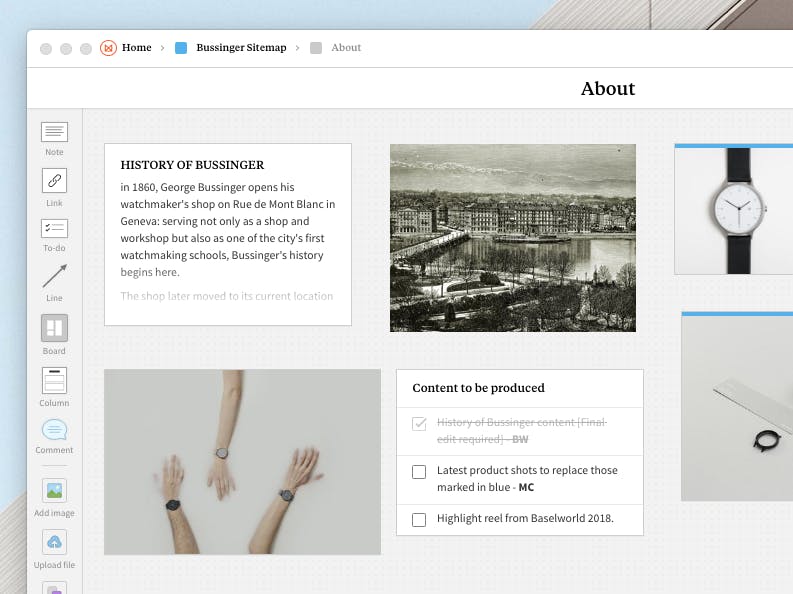Click the HISTORY OF BUSSINGER heading
Viewport: 793px width, 594px height.
coord(192,165)
